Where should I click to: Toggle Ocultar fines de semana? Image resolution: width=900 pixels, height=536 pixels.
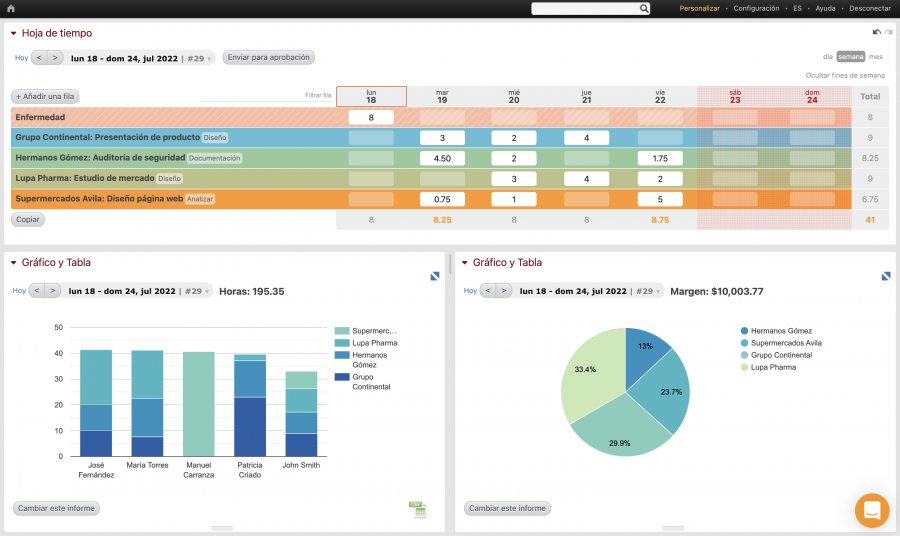845,75
